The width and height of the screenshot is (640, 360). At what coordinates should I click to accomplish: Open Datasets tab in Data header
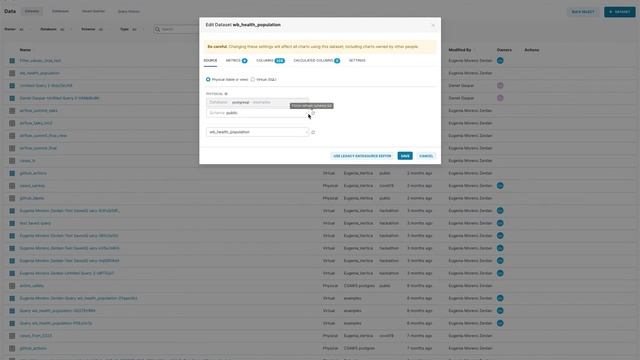pyautogui.click(x=32, y=11)
